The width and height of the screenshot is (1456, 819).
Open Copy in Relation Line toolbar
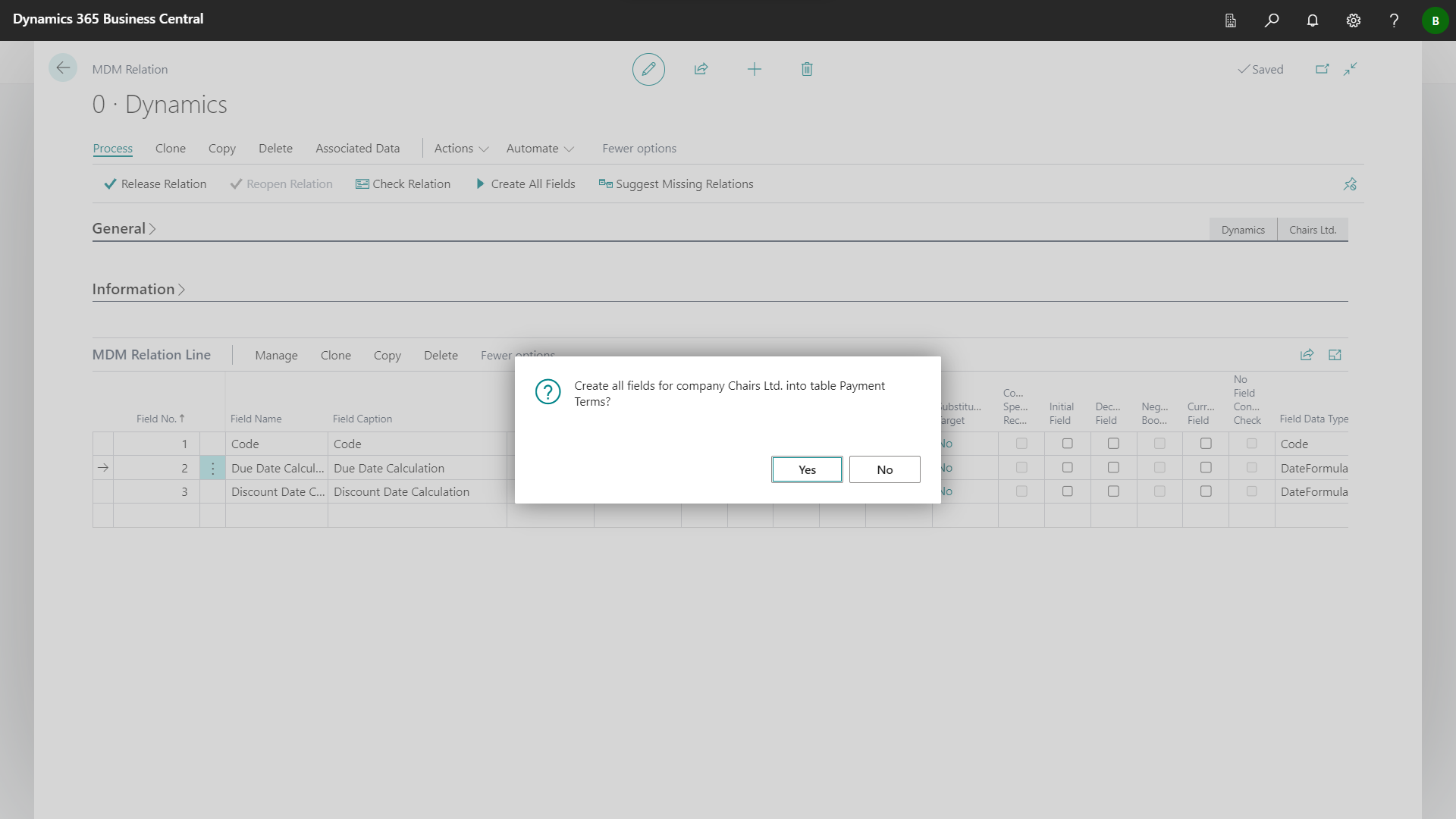coord(388,356)
